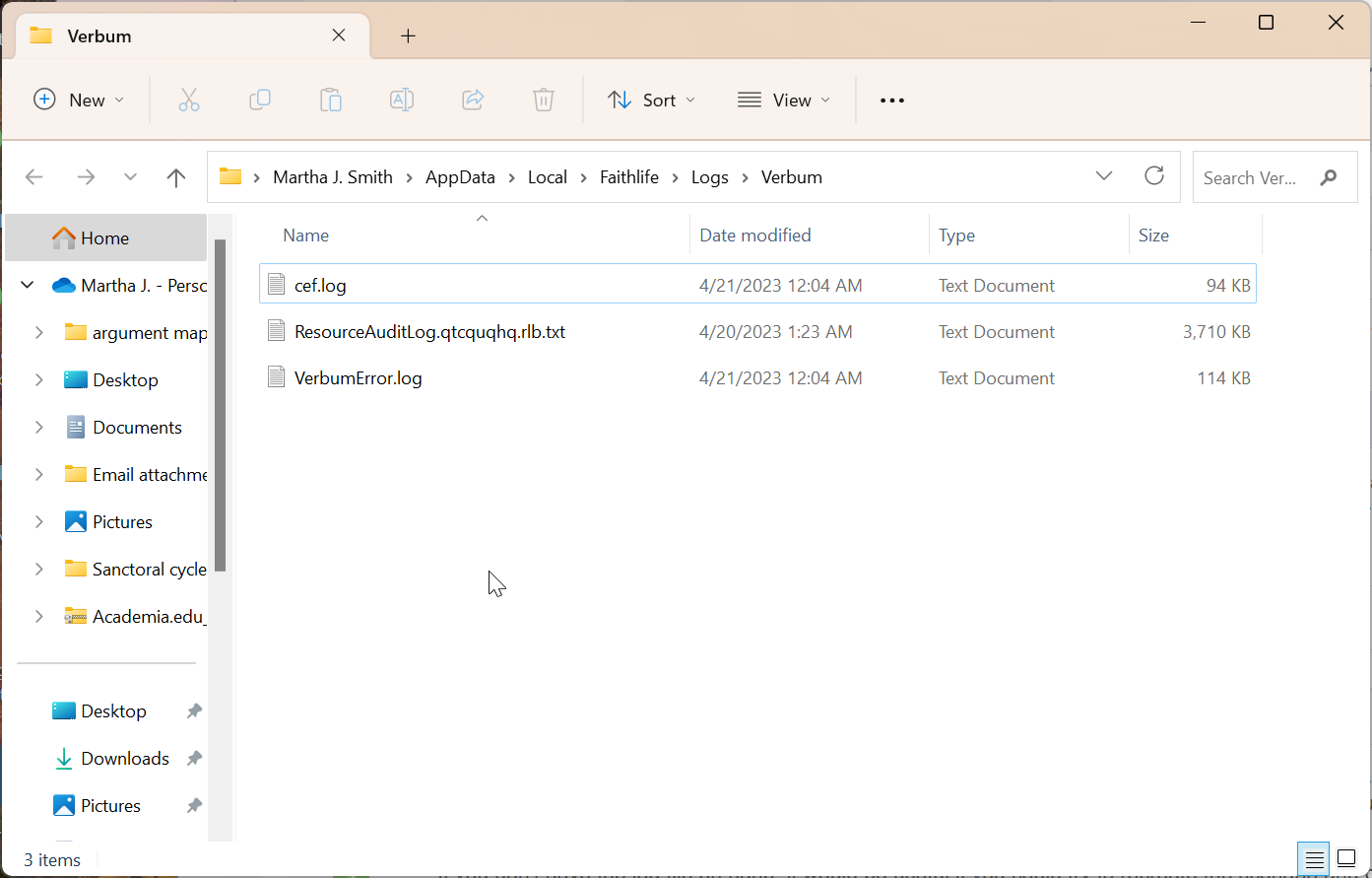Screen dimensions: 1372x878
Task: Click the pin icon beside Pictures quick access
Action: click(x=194, y=805)
